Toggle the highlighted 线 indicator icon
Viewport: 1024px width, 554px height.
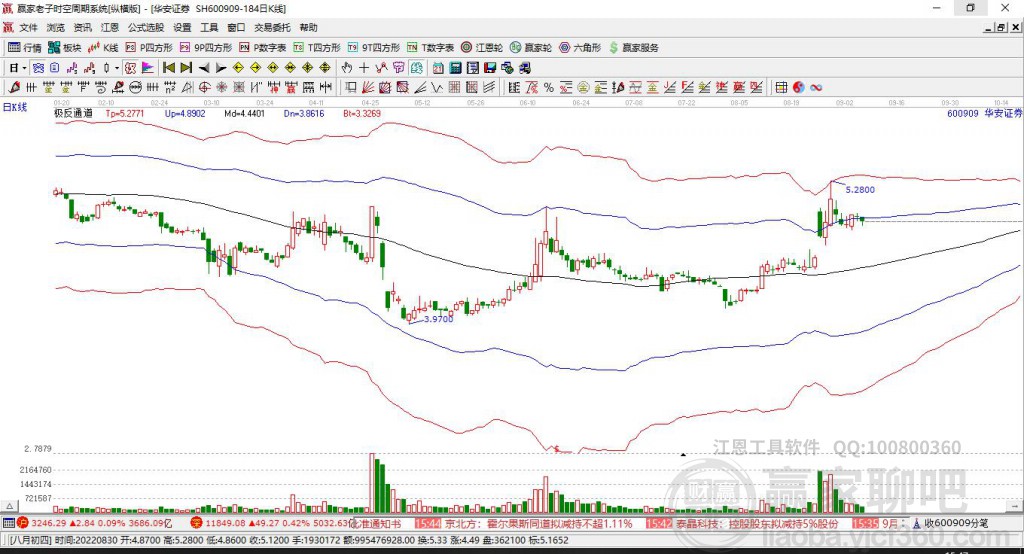415,67
